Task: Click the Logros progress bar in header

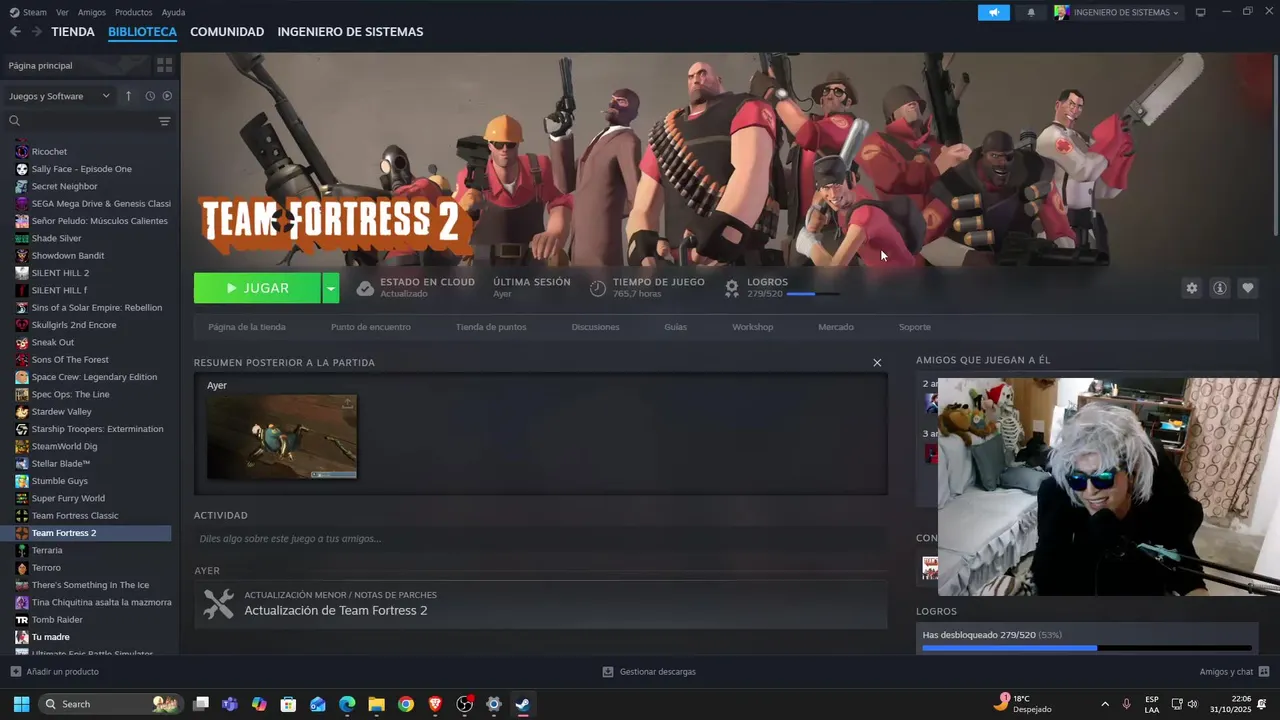Action: click(x=813, y=294)
